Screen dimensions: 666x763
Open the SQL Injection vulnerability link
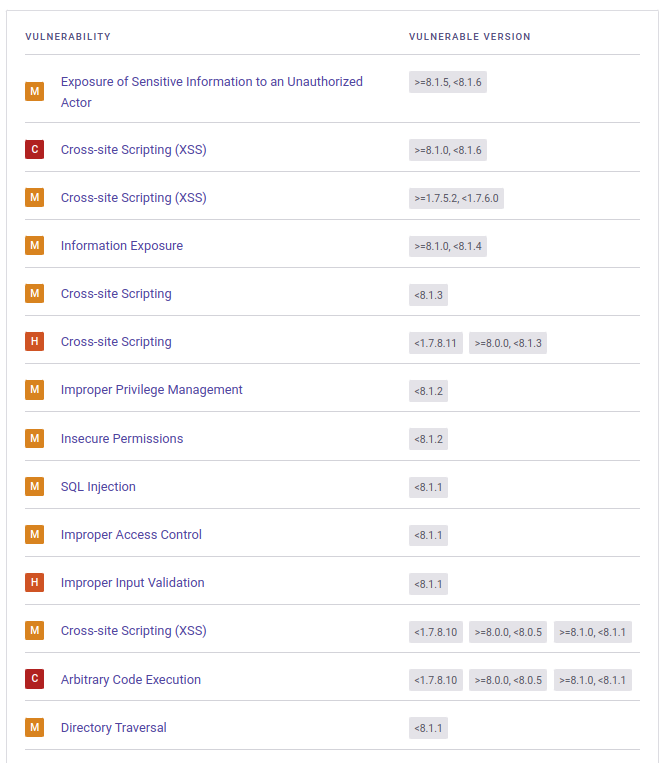tap(98, 487)
